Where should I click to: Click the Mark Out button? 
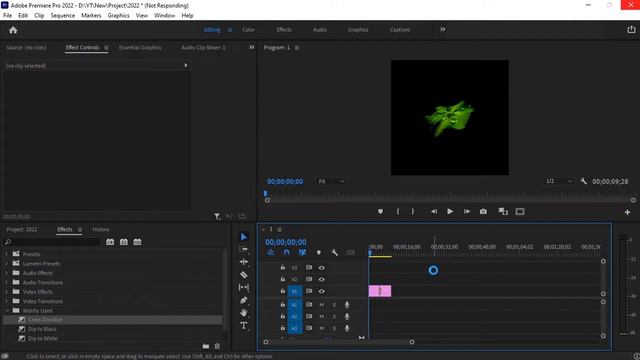click(413, 211)
